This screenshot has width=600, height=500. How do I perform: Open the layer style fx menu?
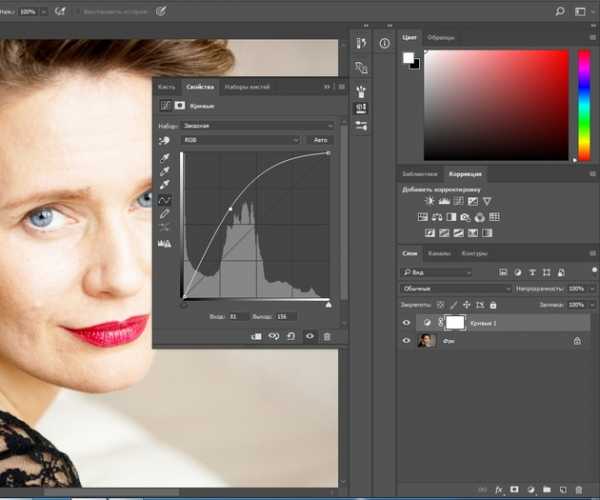pos(499,490)
